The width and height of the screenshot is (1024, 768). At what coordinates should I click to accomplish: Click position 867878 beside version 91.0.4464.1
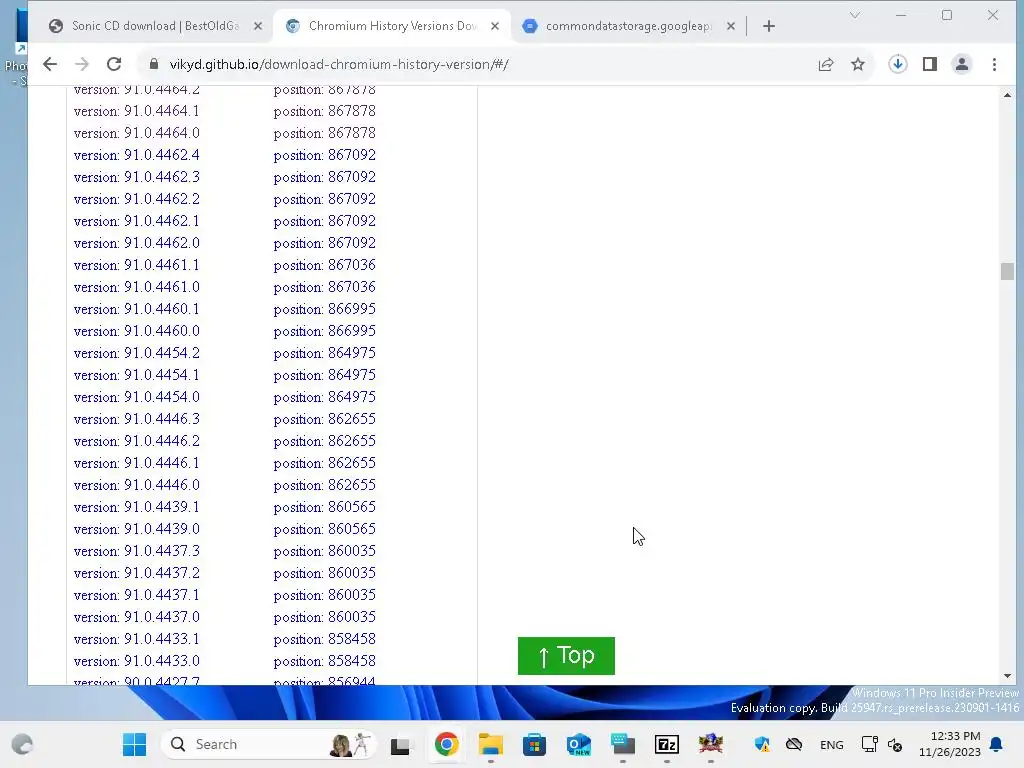pos(325,111)
